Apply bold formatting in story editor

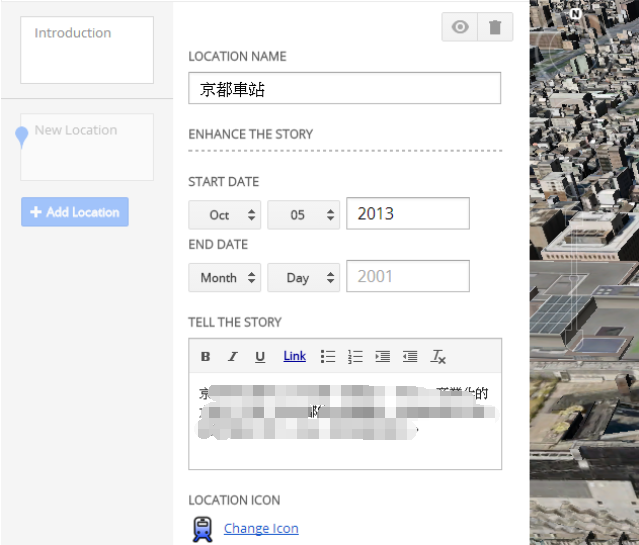click(205, 356)
